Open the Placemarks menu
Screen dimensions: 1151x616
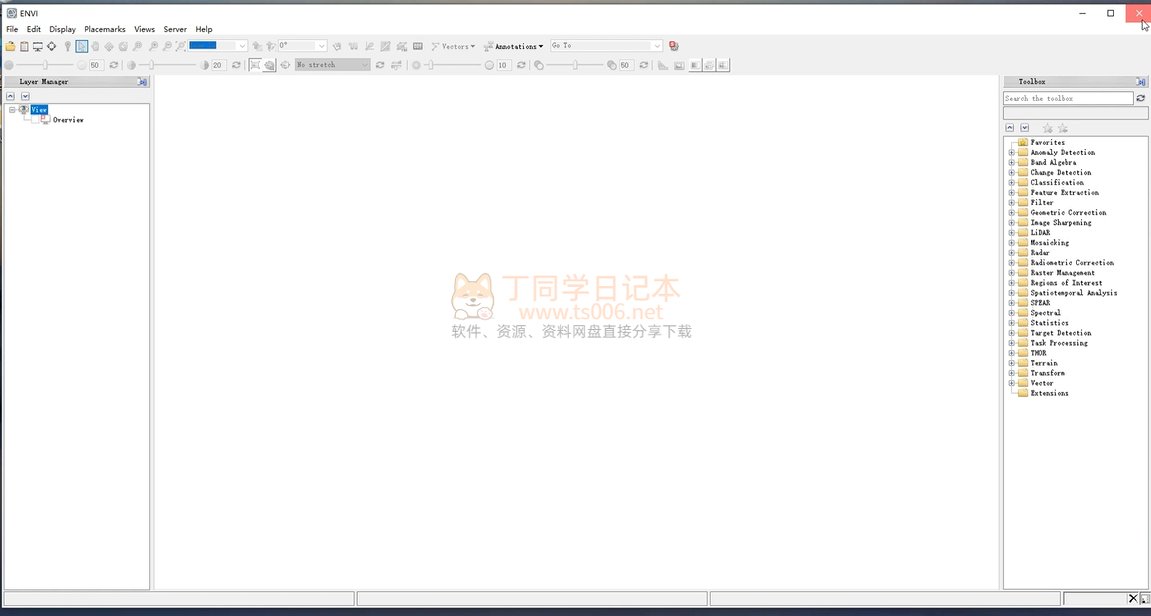105,29
